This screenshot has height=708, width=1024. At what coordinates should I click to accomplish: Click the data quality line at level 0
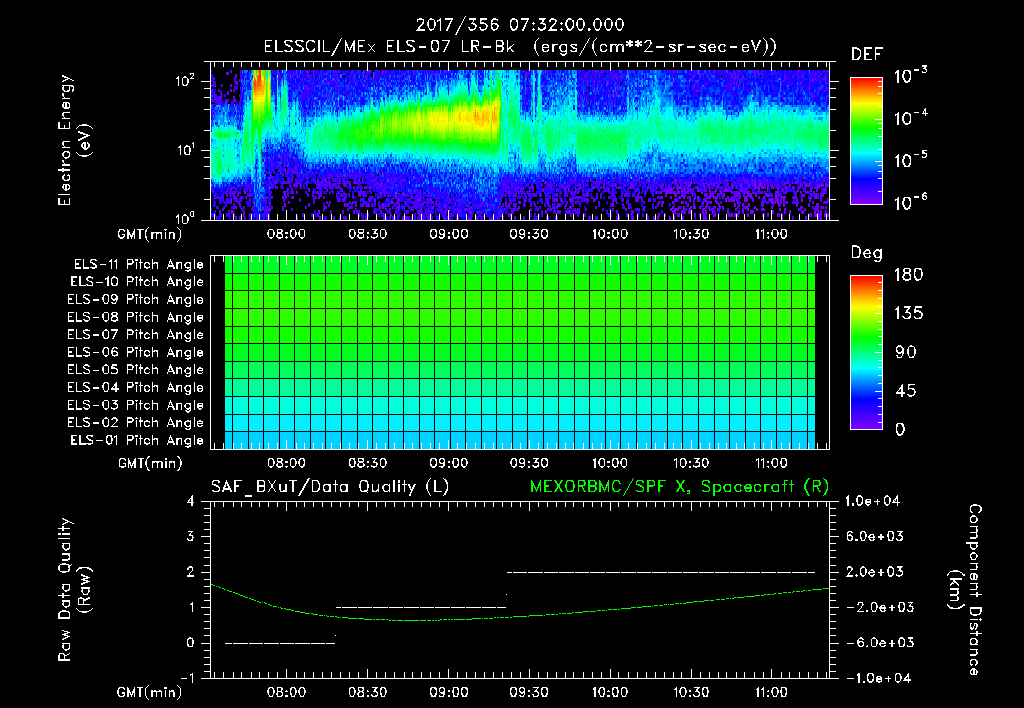coord(280,643)
